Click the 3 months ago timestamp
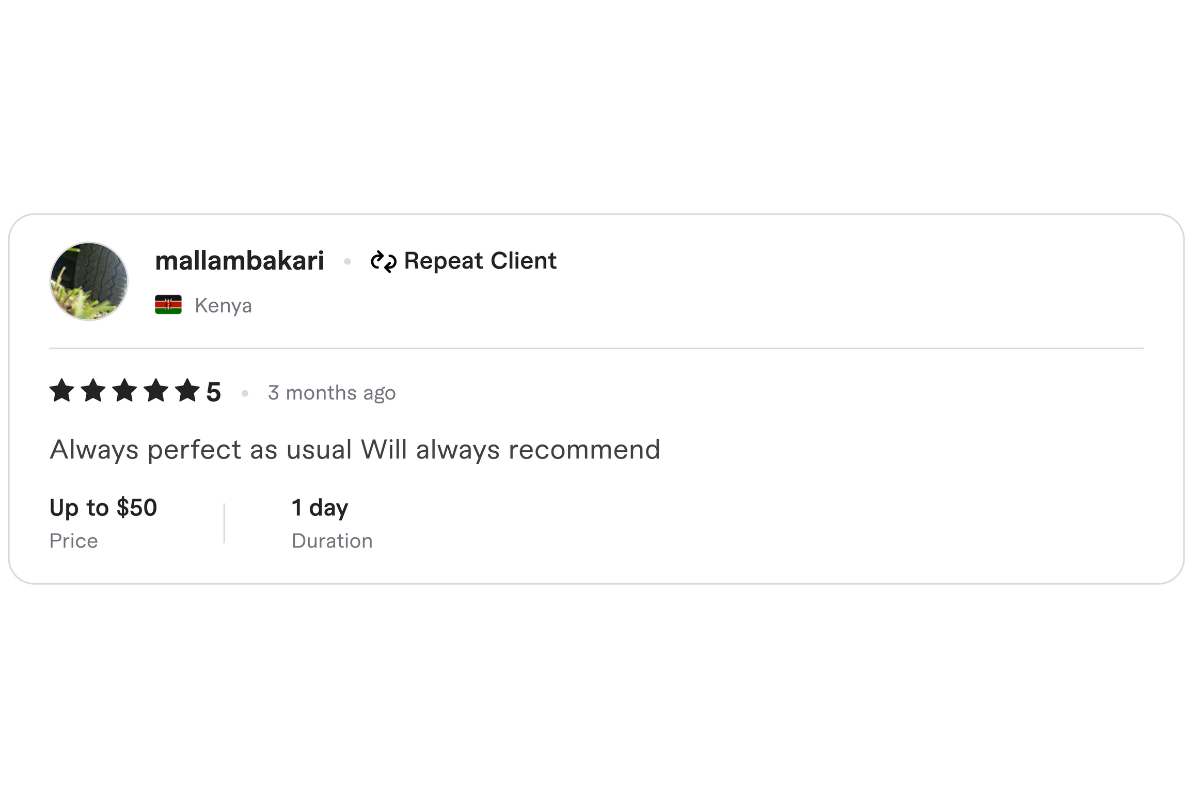 point(332,393)
